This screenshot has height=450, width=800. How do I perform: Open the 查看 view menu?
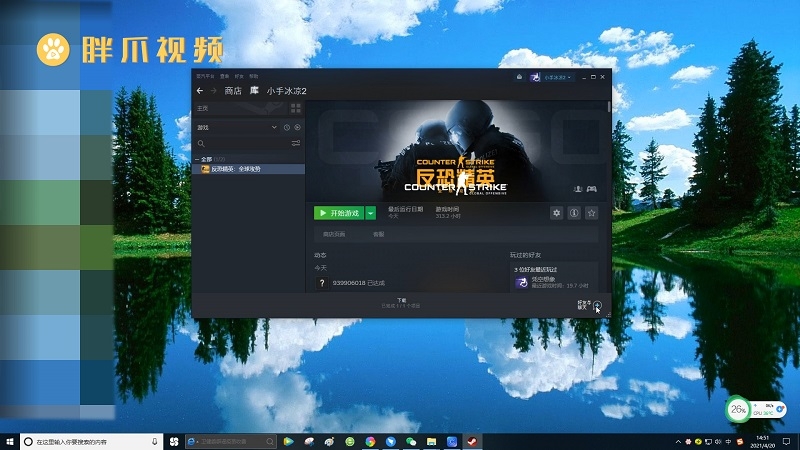tap(224, 77)
